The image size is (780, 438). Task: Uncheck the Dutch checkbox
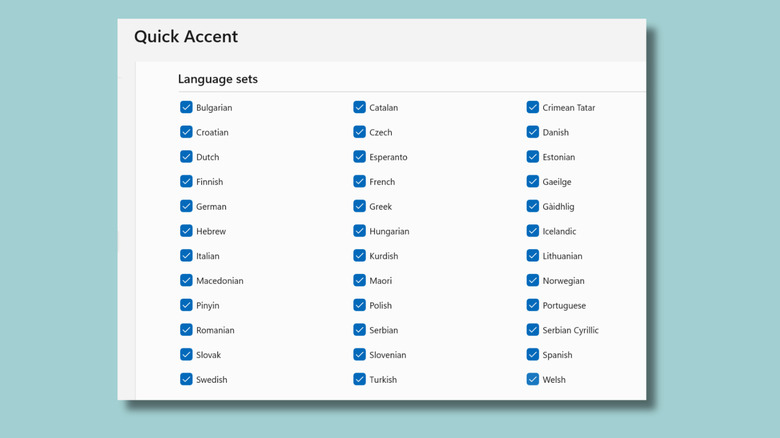coord(186,157)
